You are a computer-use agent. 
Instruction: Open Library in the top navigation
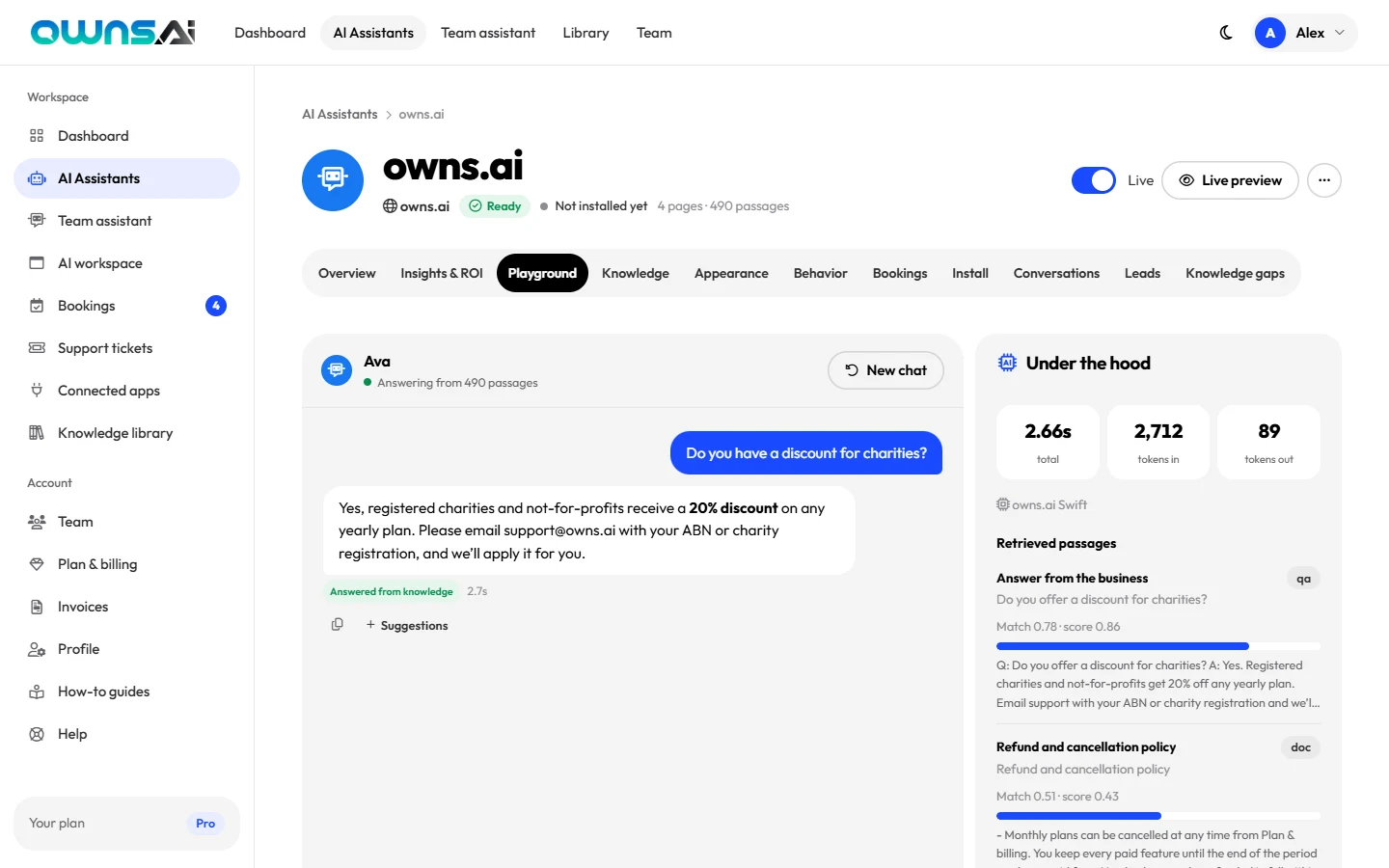tap(586, 33)
